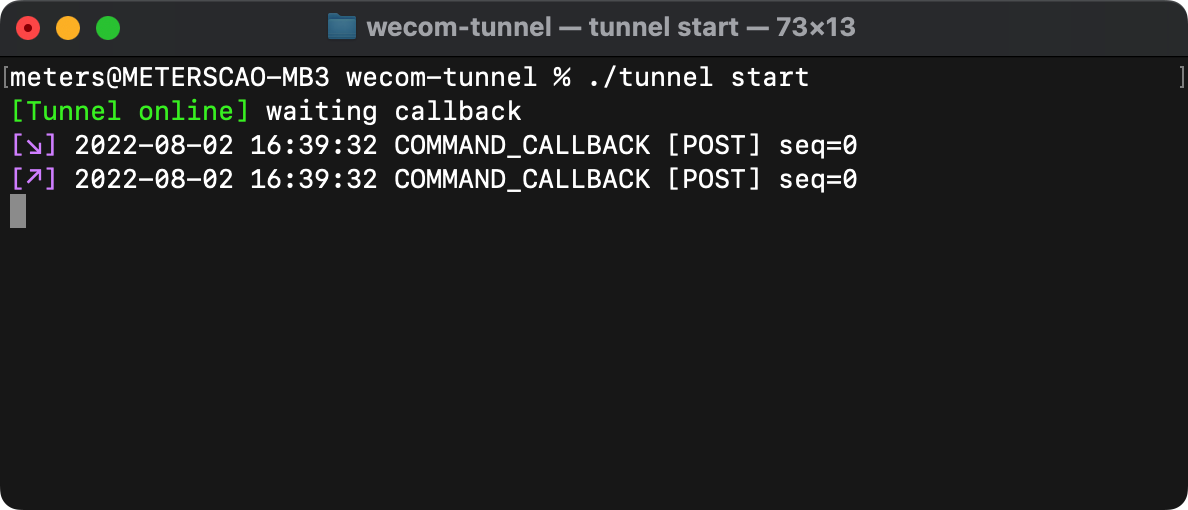The height and width of the screenshot is (510, 1188).
Task: Minimize the terminal using yellow button
Action: point(68,29)
